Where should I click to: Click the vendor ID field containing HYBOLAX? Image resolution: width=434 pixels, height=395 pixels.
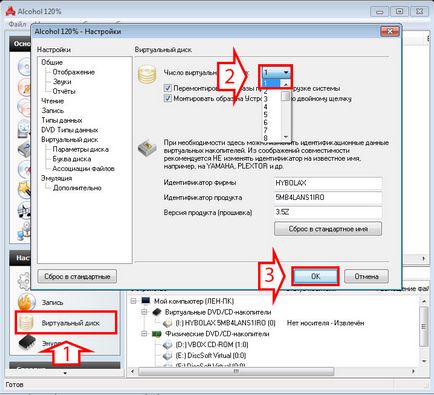(x=328, y=183)
